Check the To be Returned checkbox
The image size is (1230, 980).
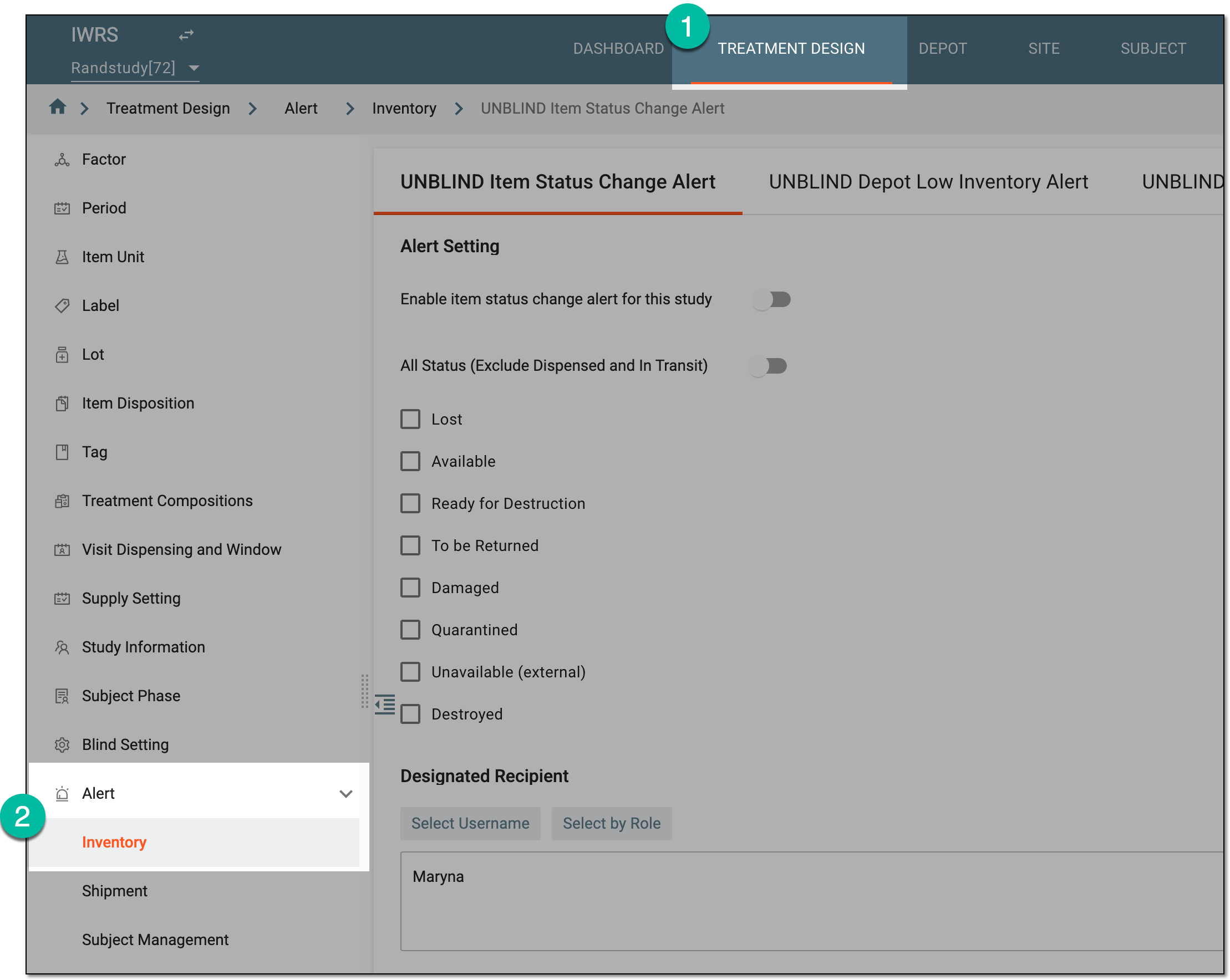coord(410,545)
